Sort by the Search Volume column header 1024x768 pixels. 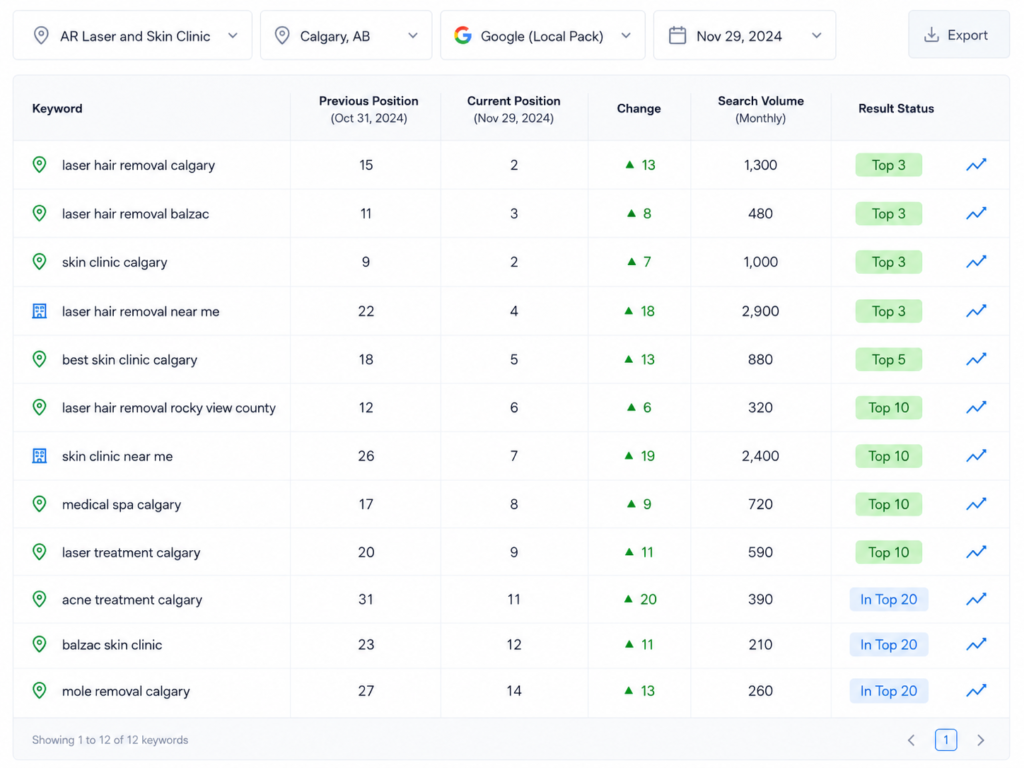[x=760, y=109]
